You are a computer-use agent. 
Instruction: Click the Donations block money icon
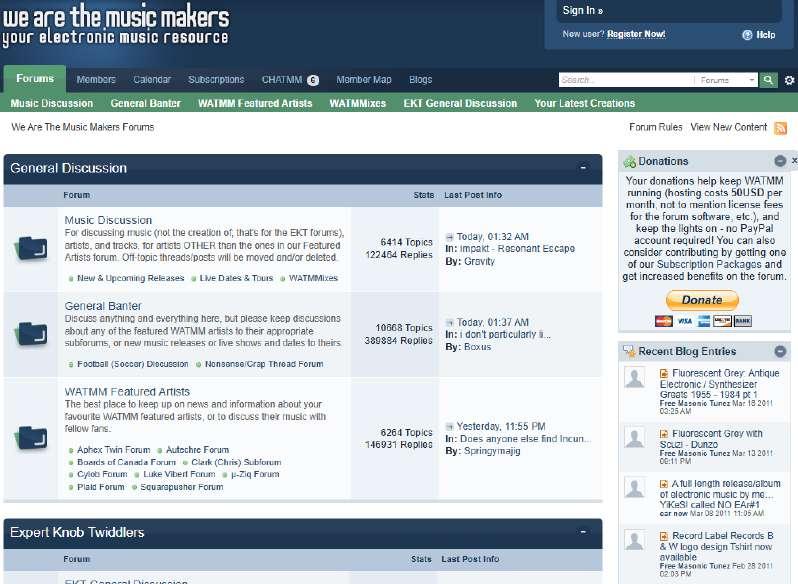pyautogui.click(x=630, y=162)
